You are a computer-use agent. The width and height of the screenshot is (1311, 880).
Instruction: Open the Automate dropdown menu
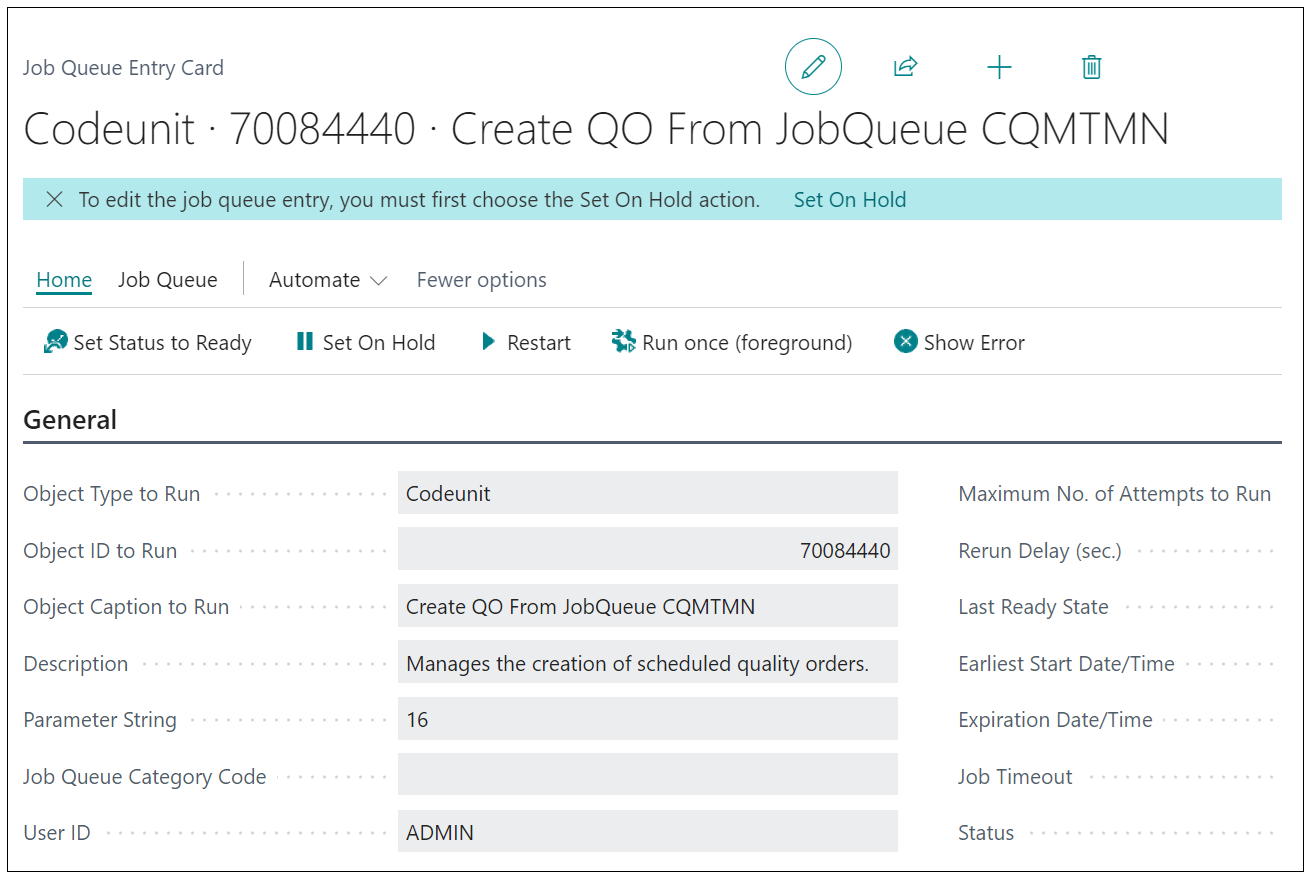click(328, 279)
